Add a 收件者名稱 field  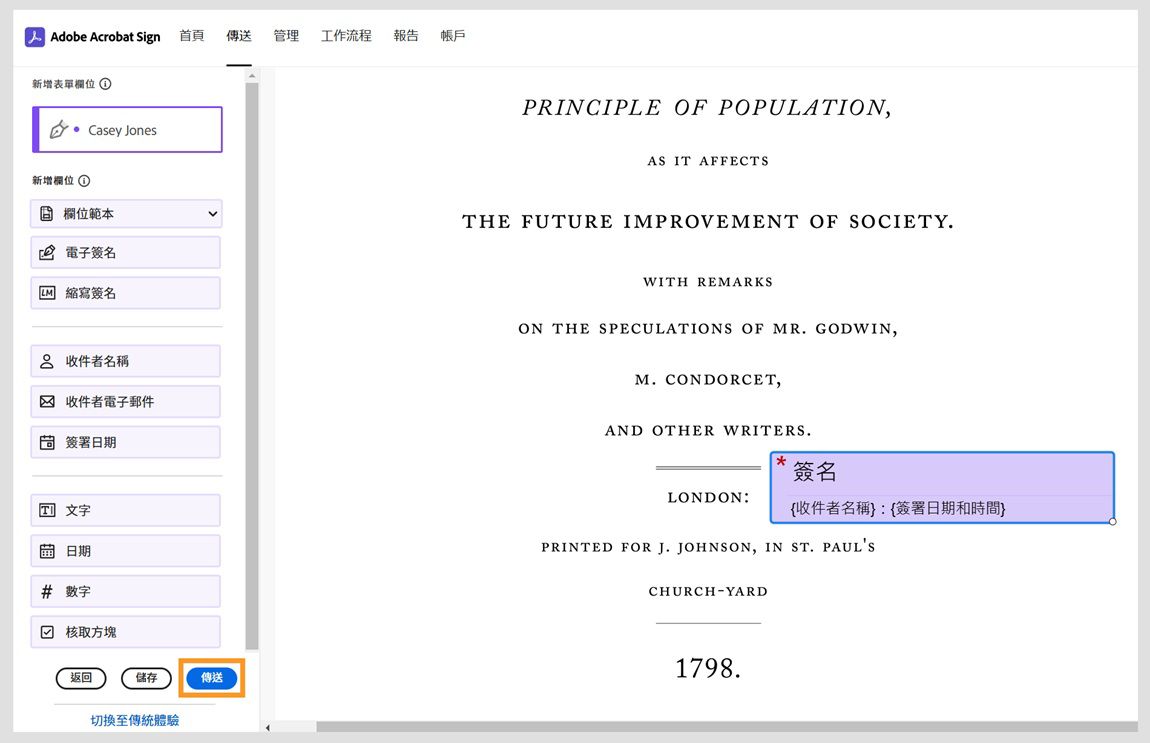(125, 362)
